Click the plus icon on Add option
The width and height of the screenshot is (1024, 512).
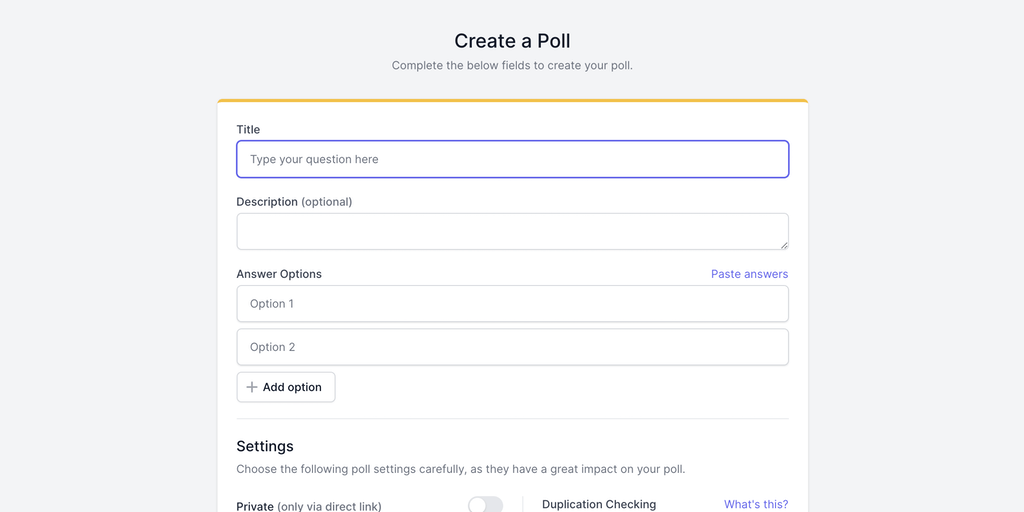point(252,387)
